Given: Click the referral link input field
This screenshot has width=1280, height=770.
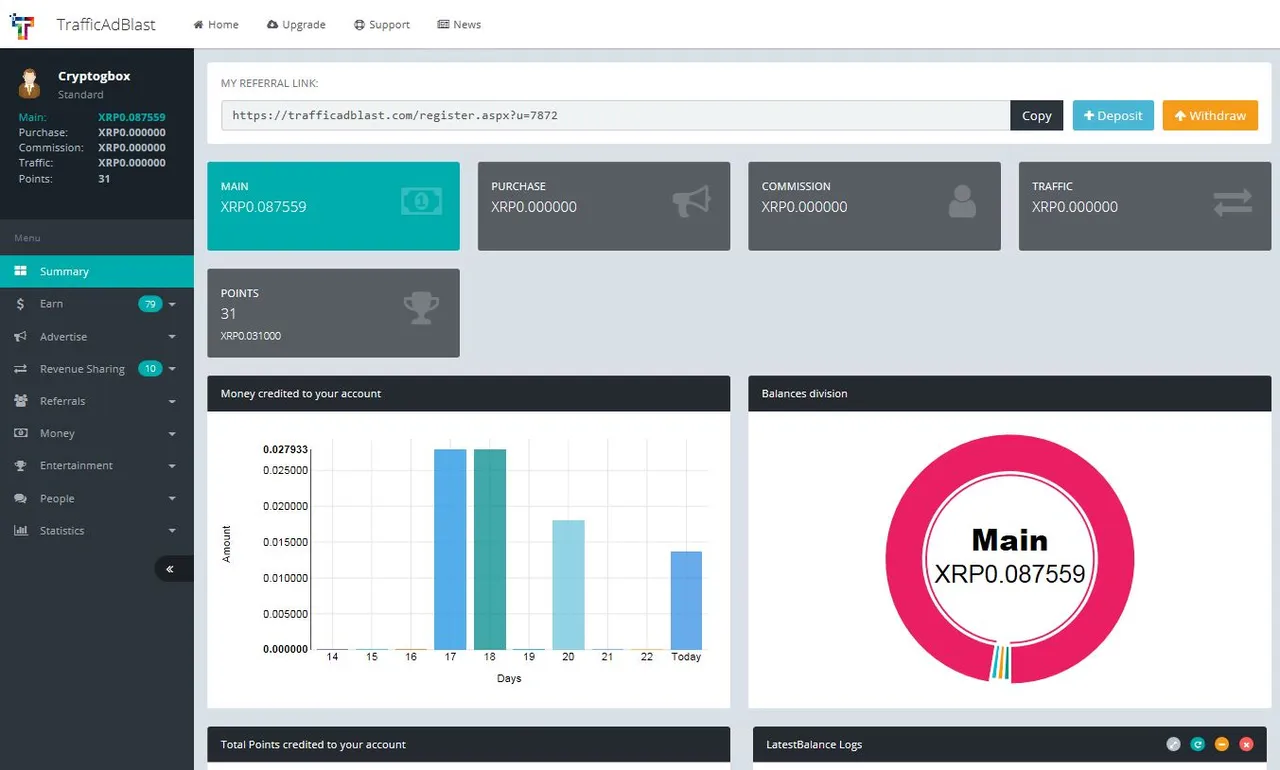Looking at the screenshot, I should pos(616,115).
